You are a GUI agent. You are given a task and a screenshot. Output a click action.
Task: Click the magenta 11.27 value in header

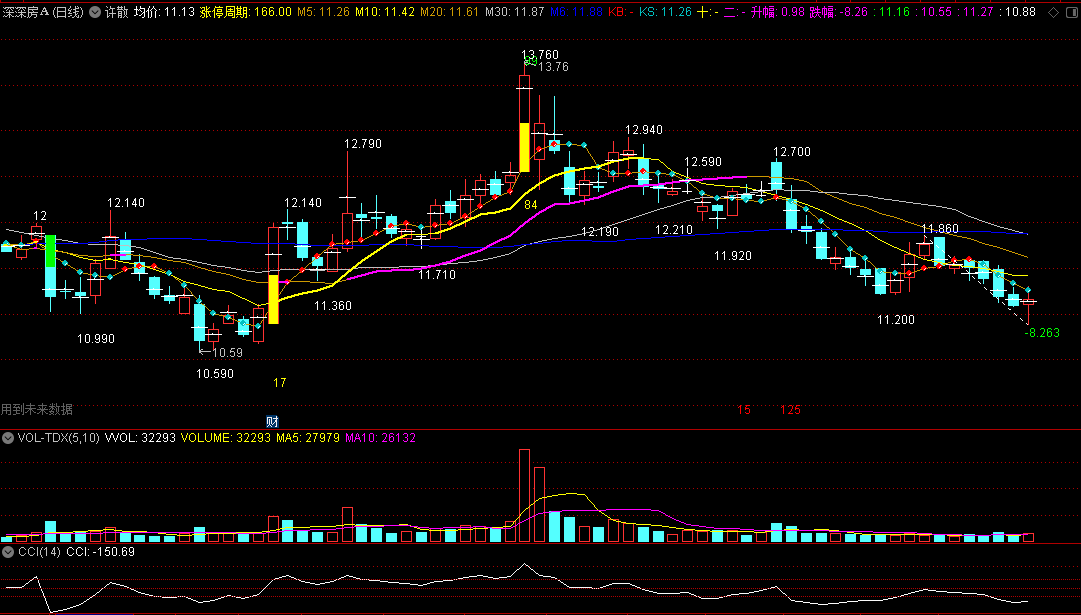point(979,12)
